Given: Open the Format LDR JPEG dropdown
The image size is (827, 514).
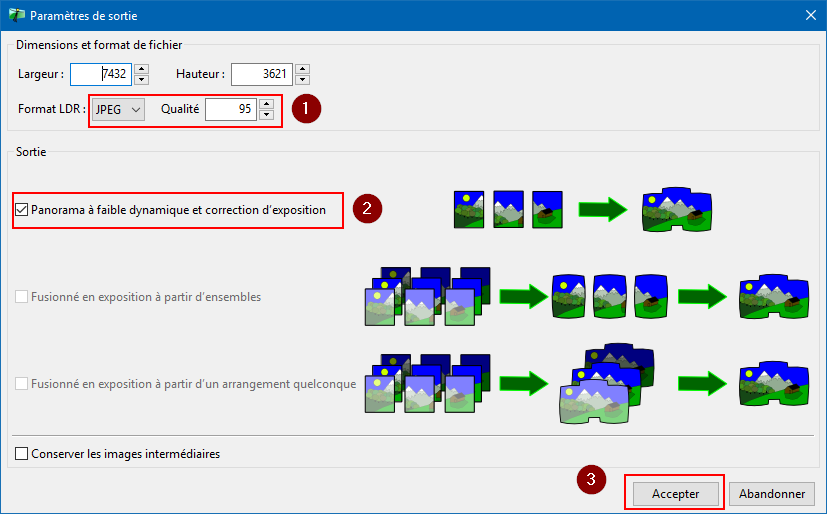Looking at the screenshot, I should coord(118,110).
